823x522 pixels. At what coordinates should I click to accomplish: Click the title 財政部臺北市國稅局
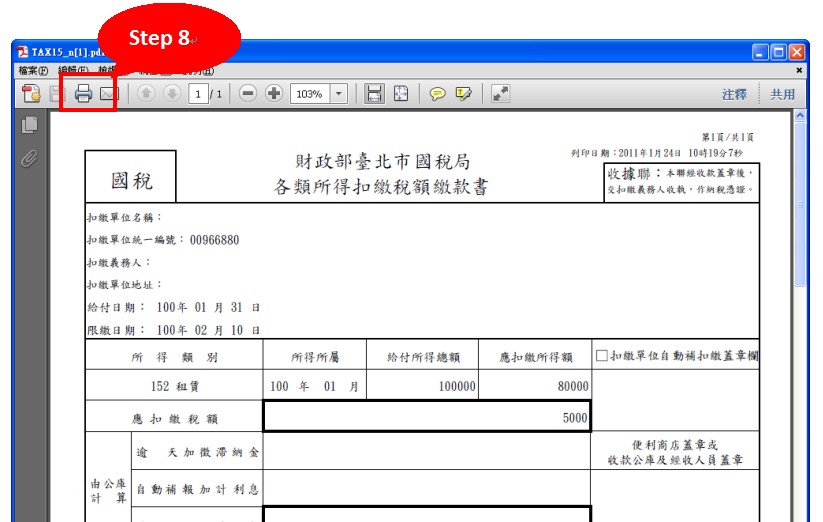coord(382,161)
